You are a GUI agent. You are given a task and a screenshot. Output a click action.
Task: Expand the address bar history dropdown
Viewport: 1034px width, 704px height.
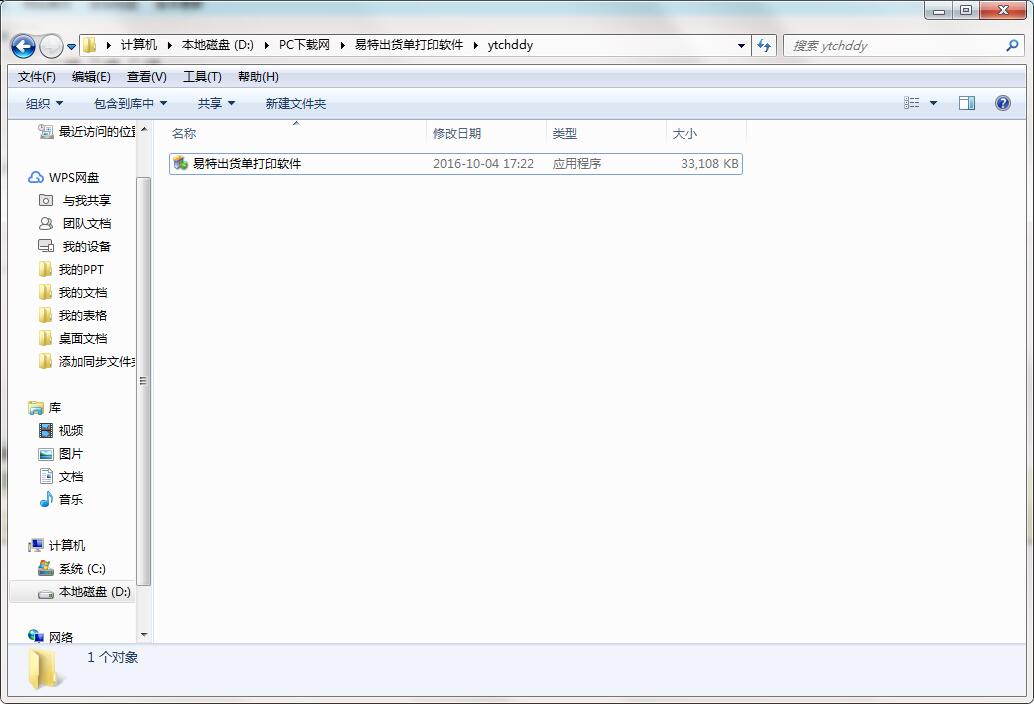coord(740,46)
